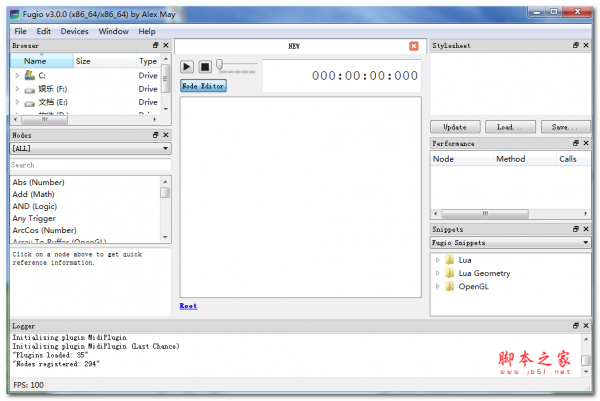This screenshot has width=600, height=401.
Task: Close the NEW patch tab
Action: 414,46
